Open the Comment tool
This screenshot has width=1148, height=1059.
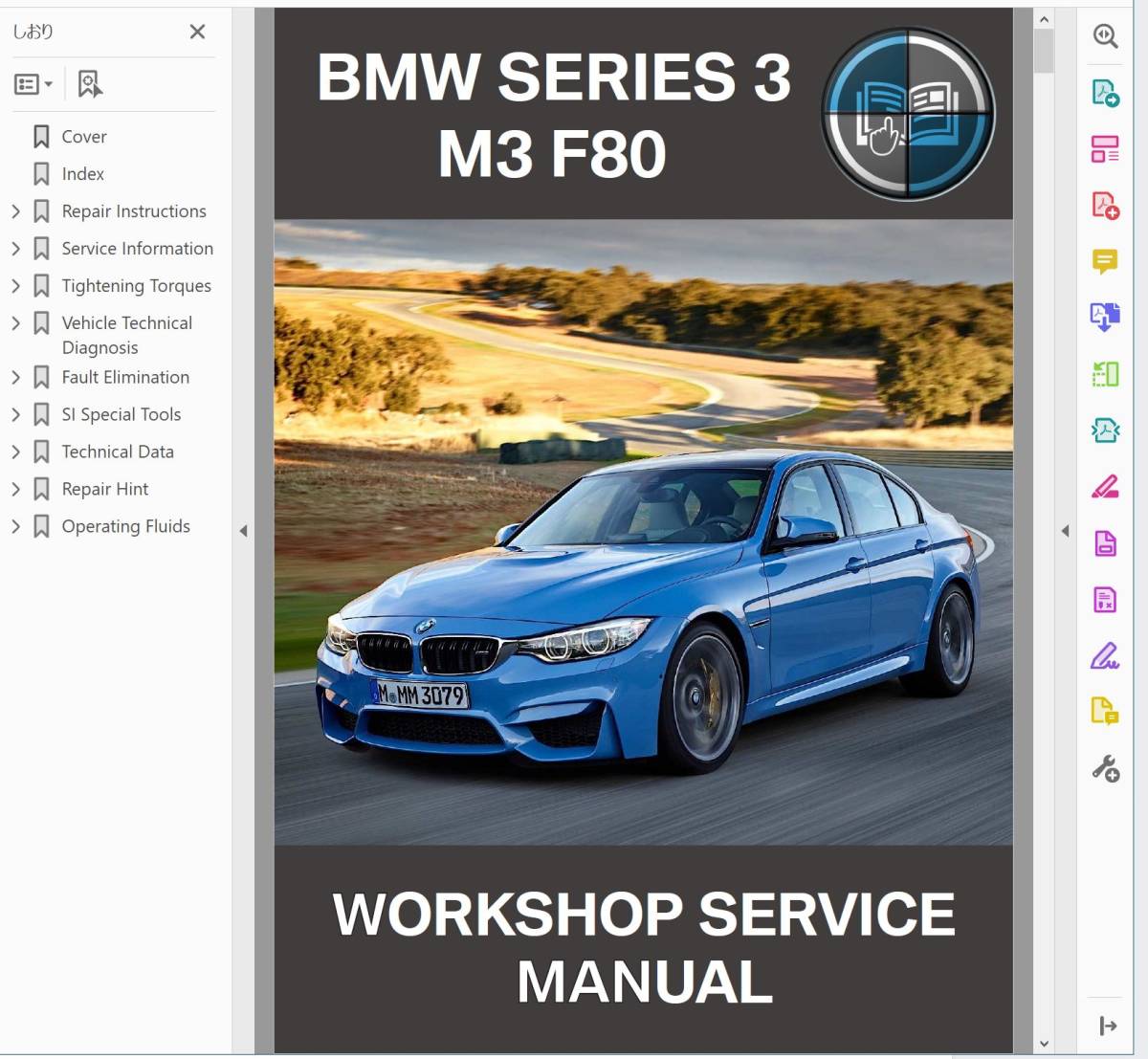pyautogui.click(x=1106, y=261)
